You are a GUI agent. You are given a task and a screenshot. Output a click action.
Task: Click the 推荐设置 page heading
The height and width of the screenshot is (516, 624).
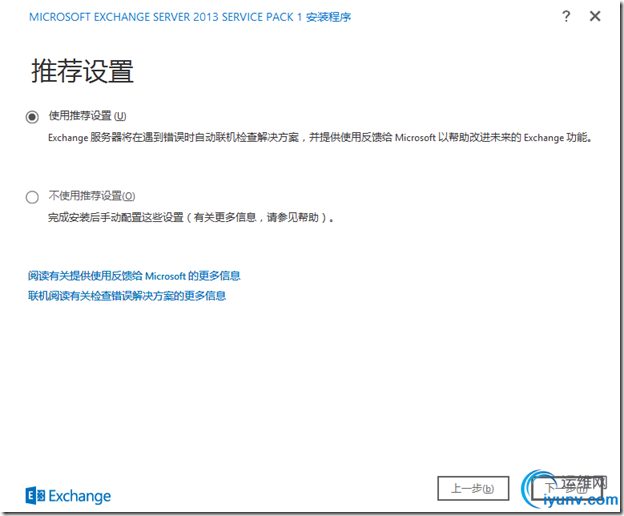82,71
